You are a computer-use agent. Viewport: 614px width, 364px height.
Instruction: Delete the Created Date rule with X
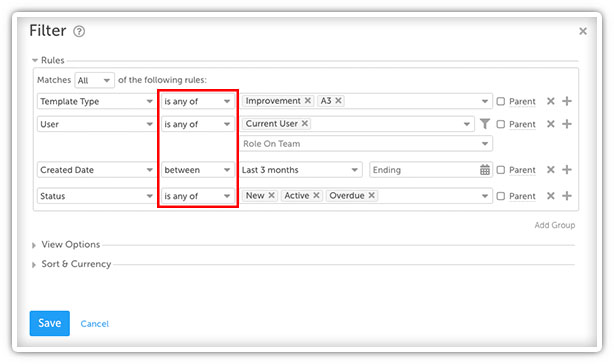551,170
